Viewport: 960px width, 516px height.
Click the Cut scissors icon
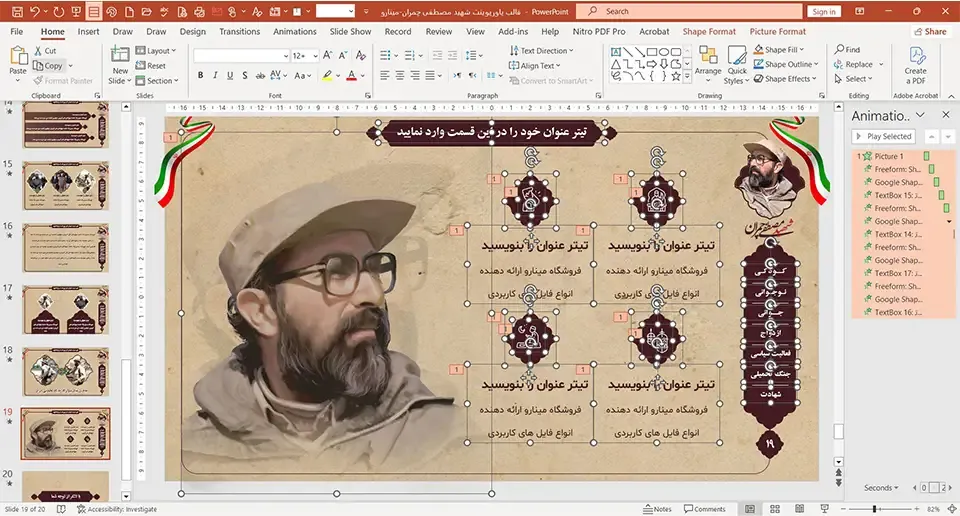point(37,51)
